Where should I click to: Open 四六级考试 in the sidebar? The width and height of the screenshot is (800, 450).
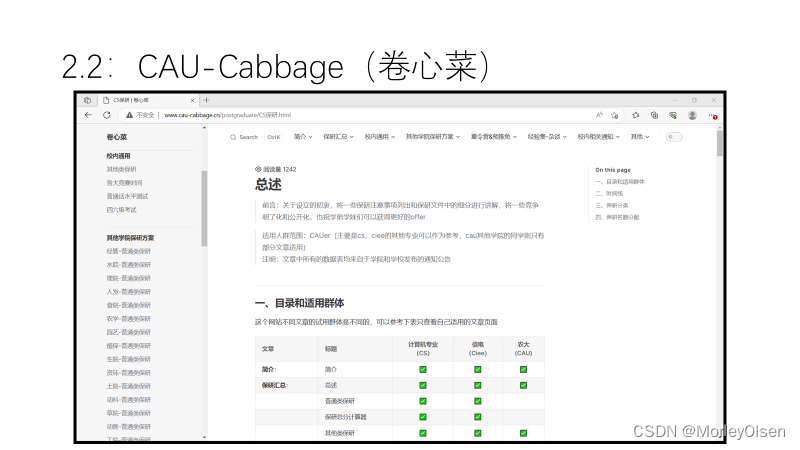tap(121, 210)
